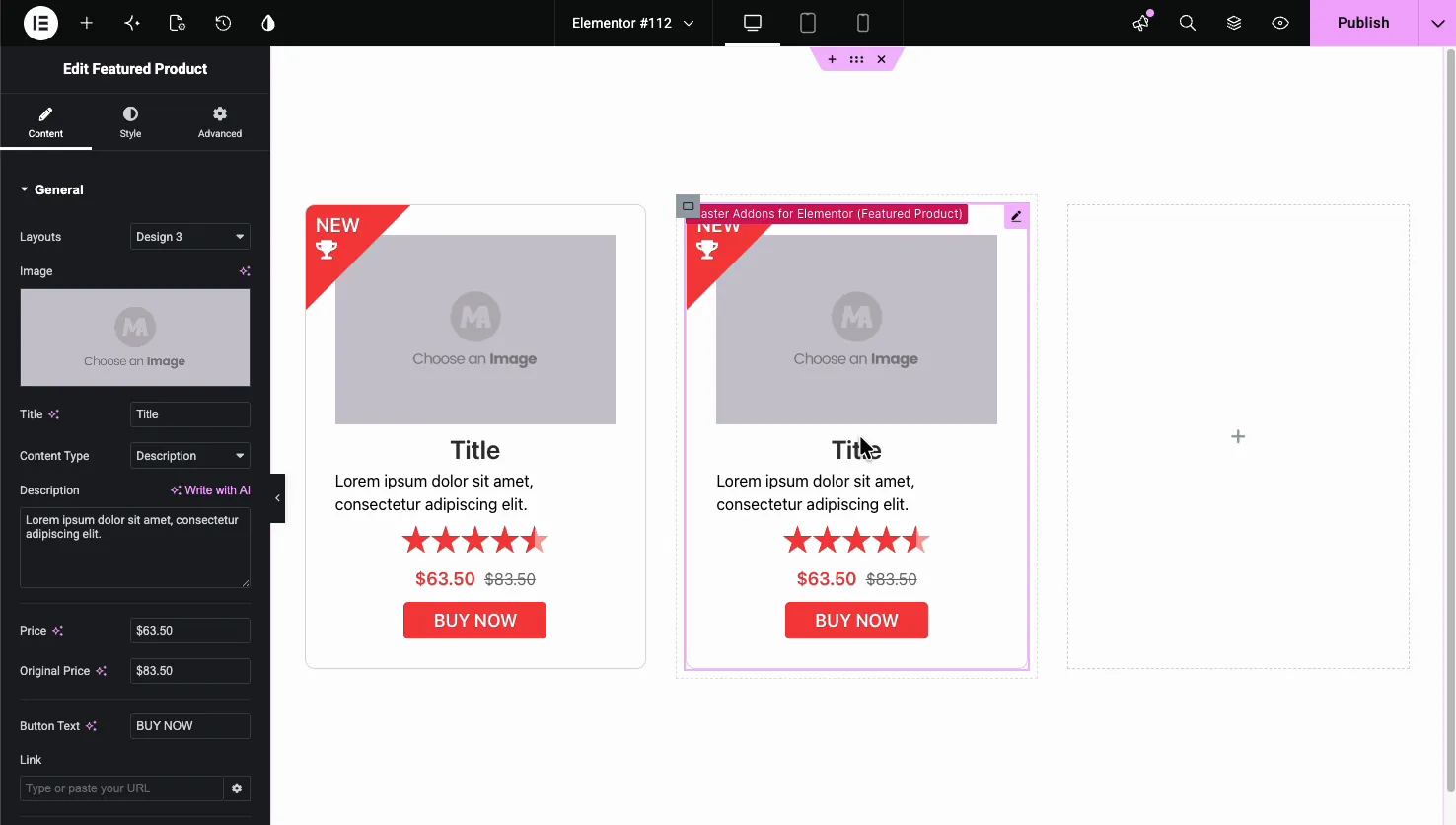Focus the Button Text field
This screenshot has height=825, width=1456.
[x=190, y=726]
